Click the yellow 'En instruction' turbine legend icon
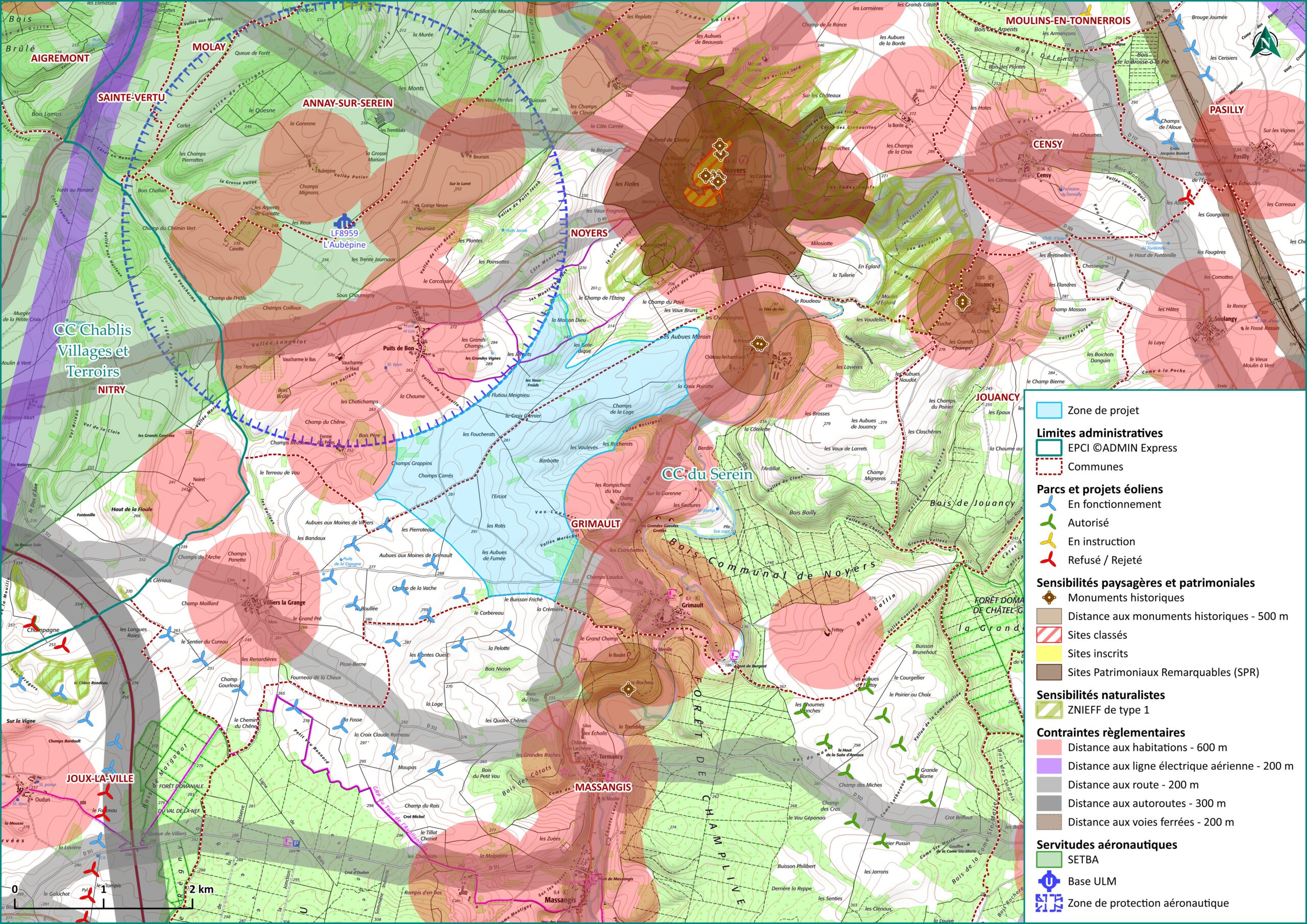The image size is (1307, 924). click(x=1048, y=542)
